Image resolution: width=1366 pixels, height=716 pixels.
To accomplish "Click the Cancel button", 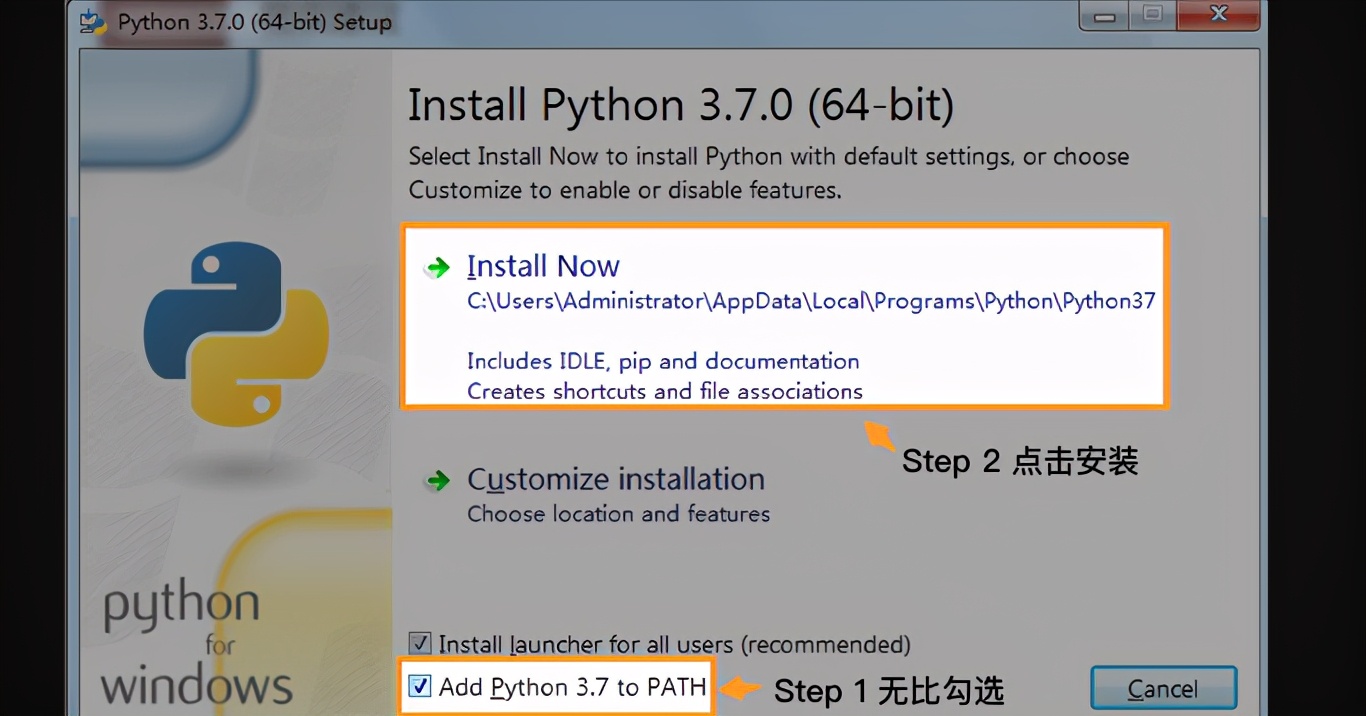I will (1163, 689).
